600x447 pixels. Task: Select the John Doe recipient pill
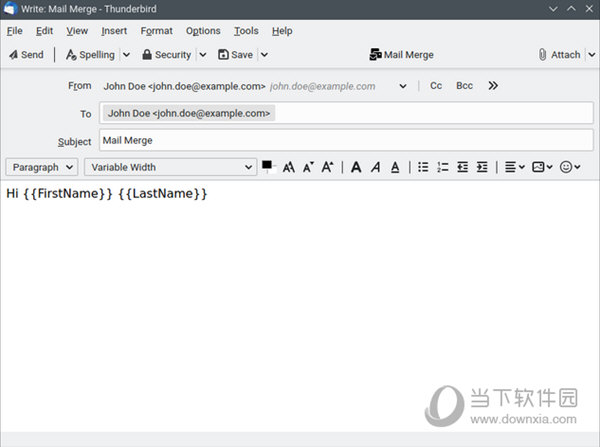189,113
